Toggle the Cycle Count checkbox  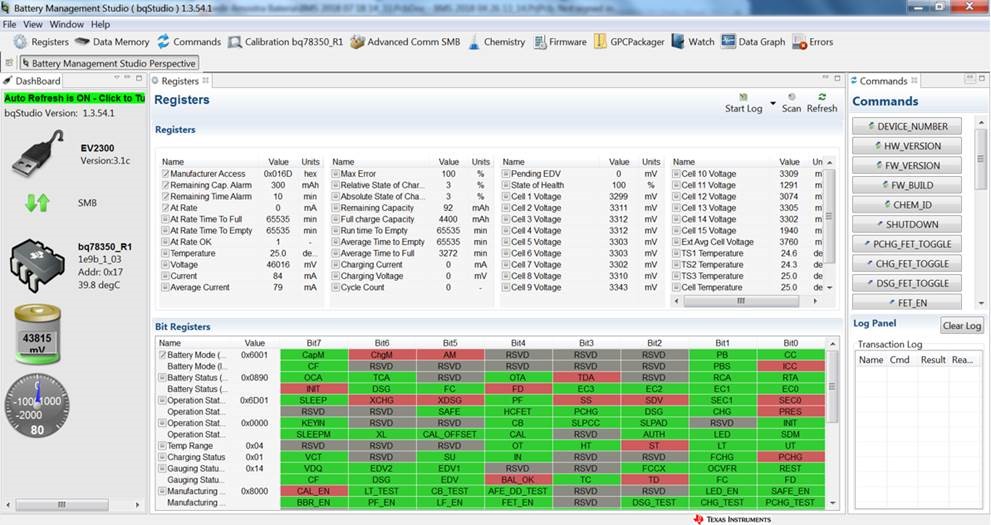point(336,287)
